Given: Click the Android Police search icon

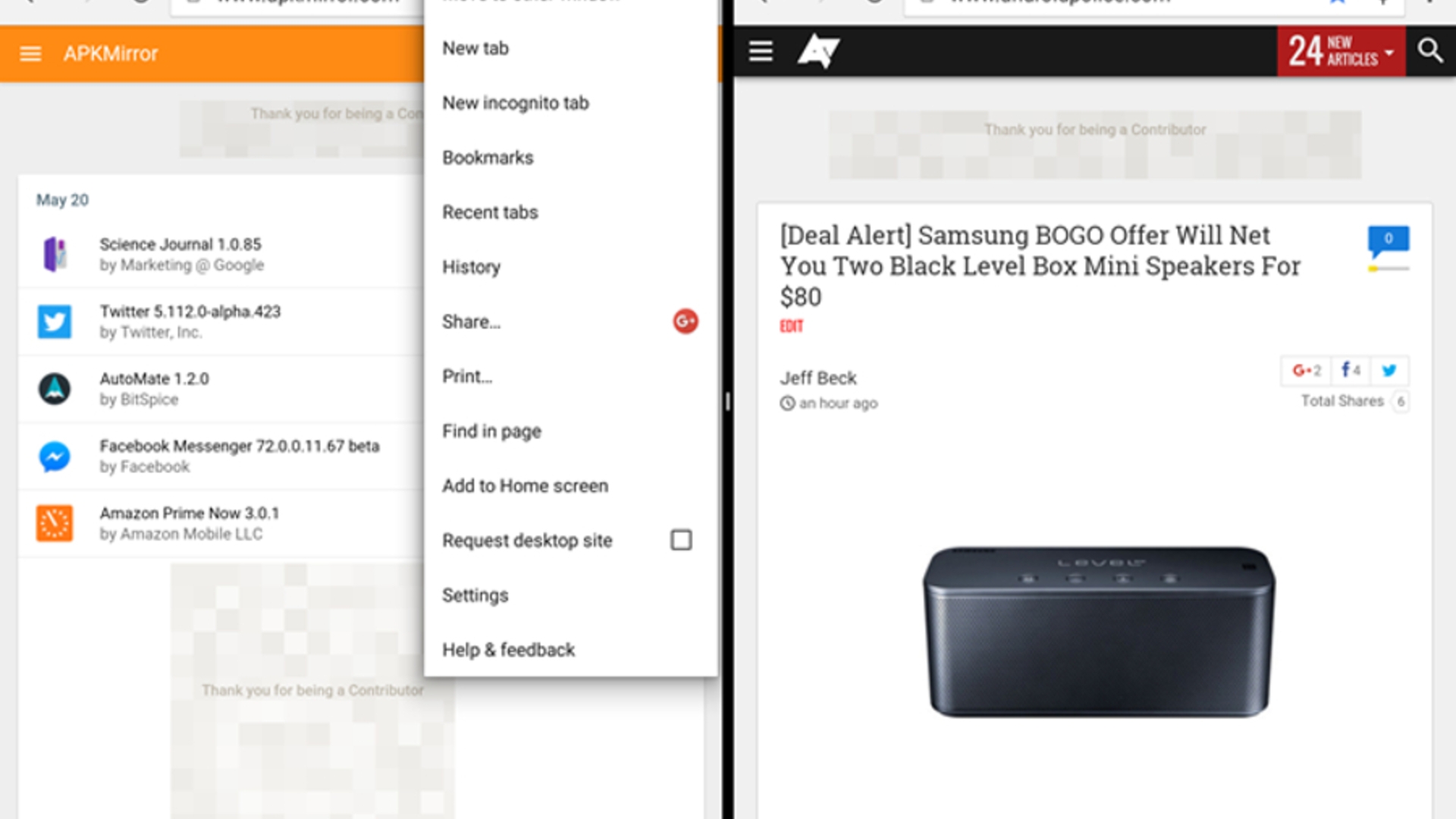Looking at the screenshot, I should (x=1431, y=52).
